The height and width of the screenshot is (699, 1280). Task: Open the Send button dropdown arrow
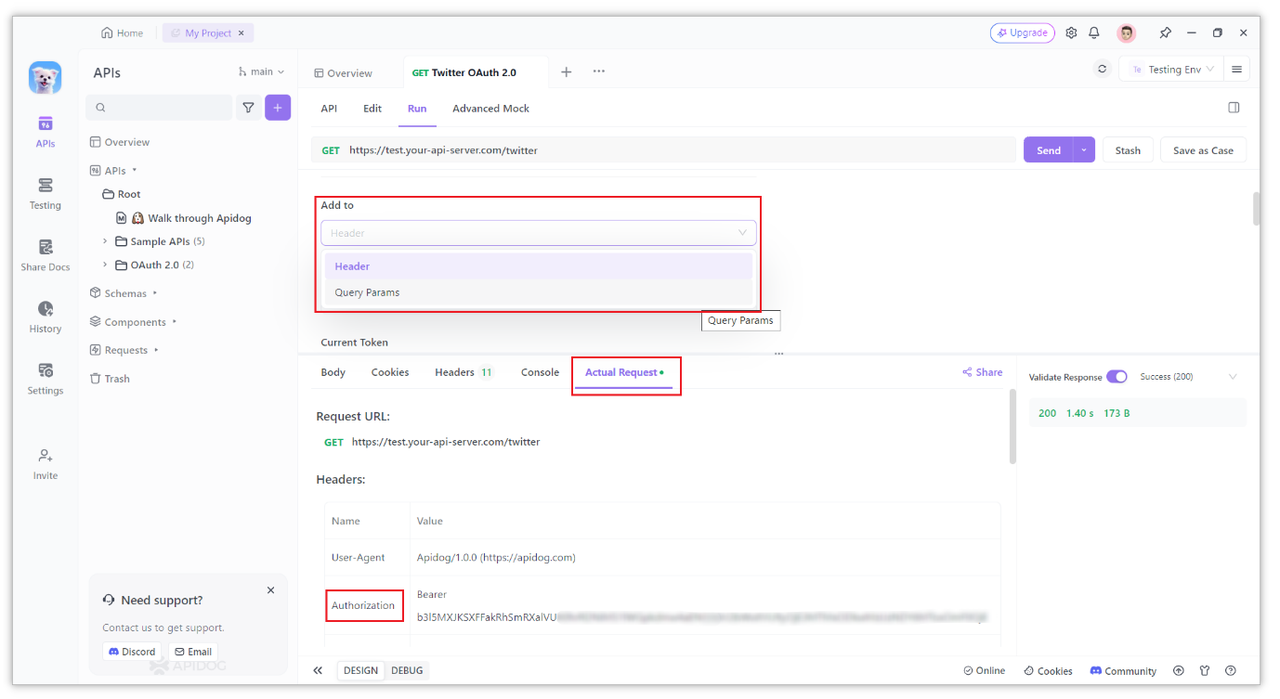(x=1084, y=150)
